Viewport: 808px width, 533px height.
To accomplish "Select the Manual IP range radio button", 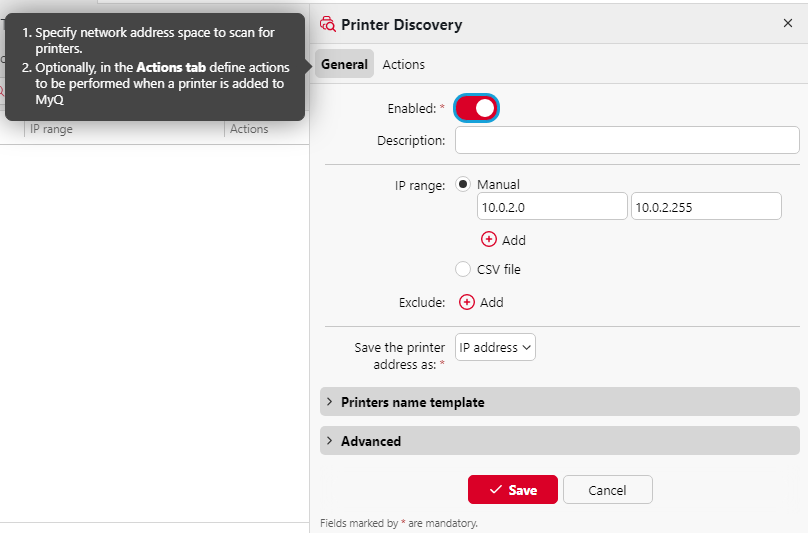I will pos(463,184).
